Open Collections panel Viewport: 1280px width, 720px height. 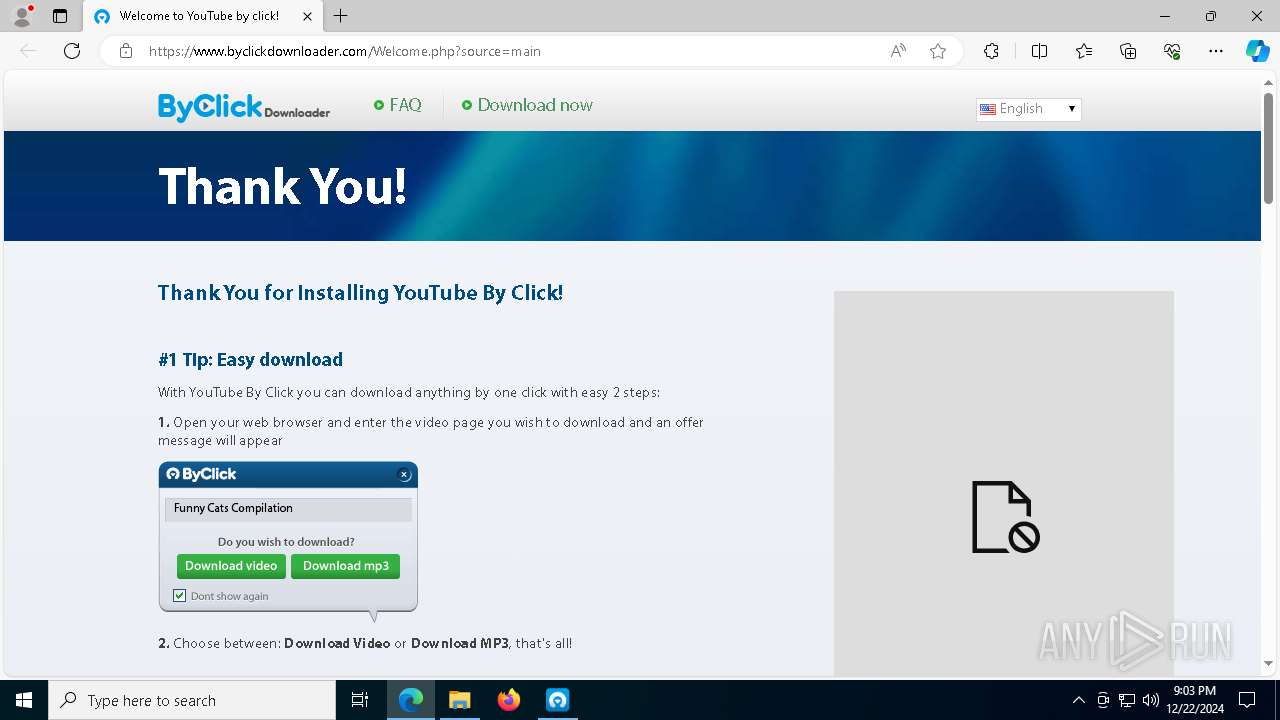coord(1128,51)
